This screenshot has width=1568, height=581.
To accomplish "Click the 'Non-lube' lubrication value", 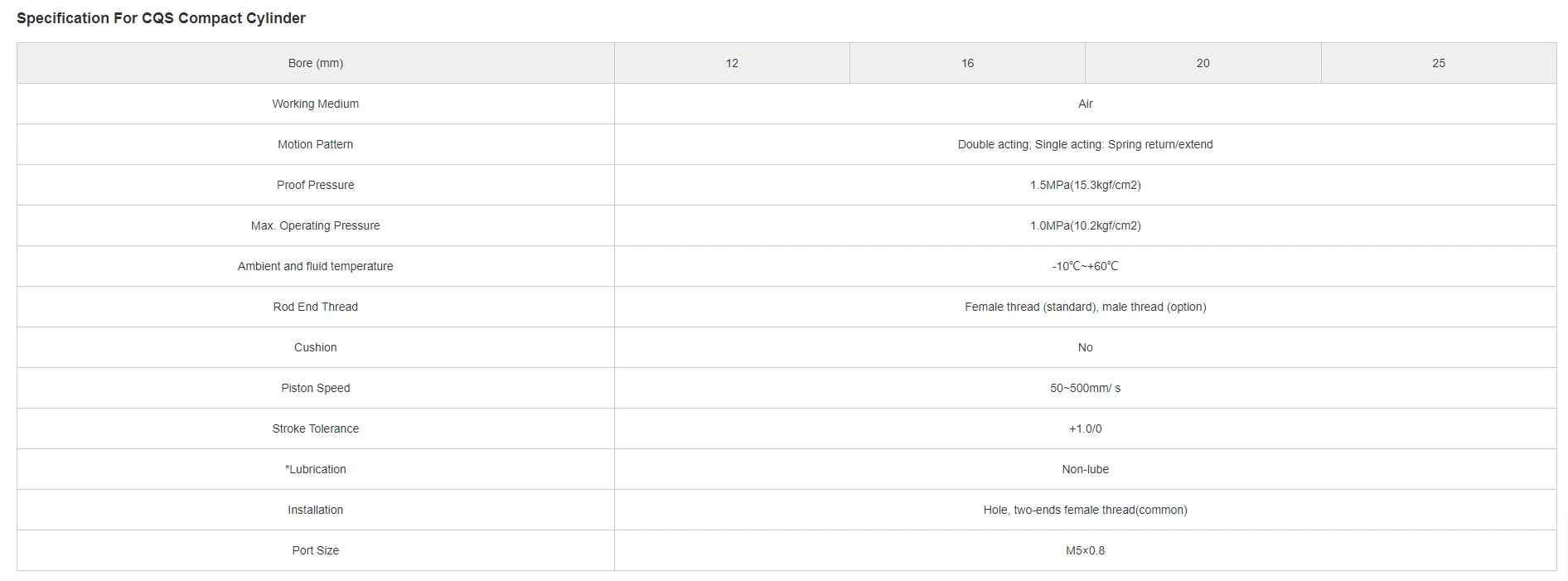I will [x=1085, y=469].
